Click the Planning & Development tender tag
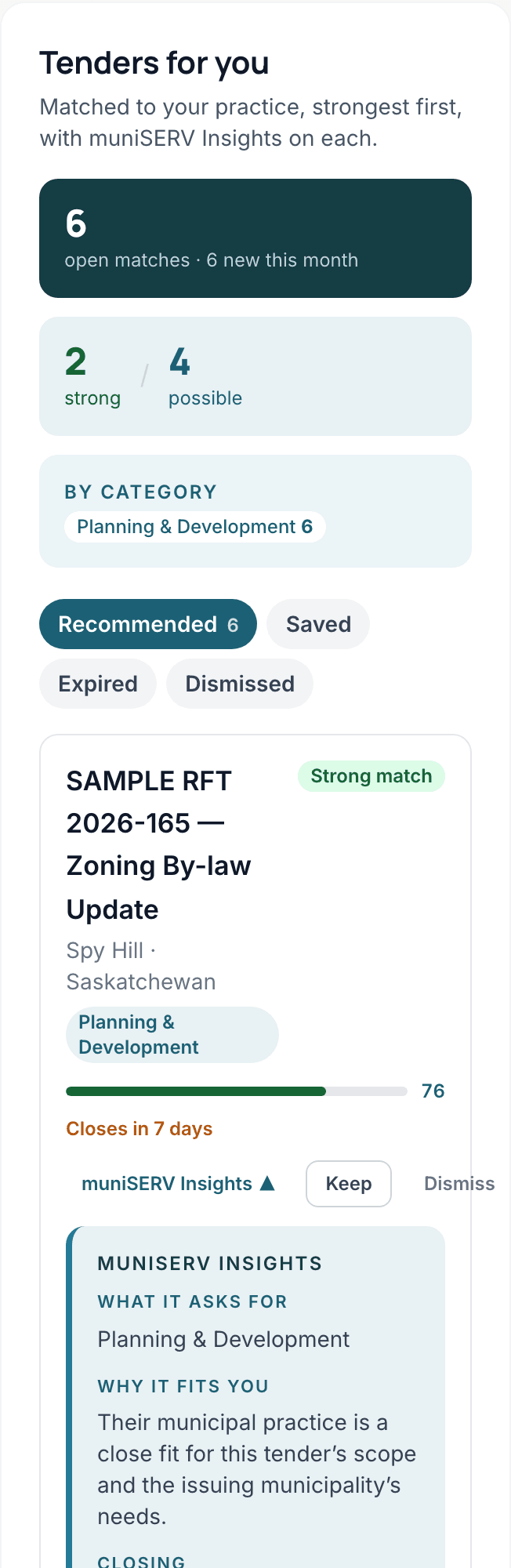This screenshot has width=511, height=1568. click(x=172, y=1035)
